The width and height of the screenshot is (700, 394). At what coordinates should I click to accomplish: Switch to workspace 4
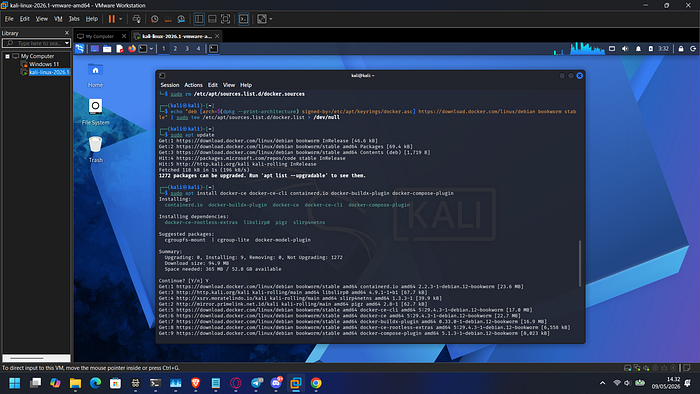click(x=199, y=49)
